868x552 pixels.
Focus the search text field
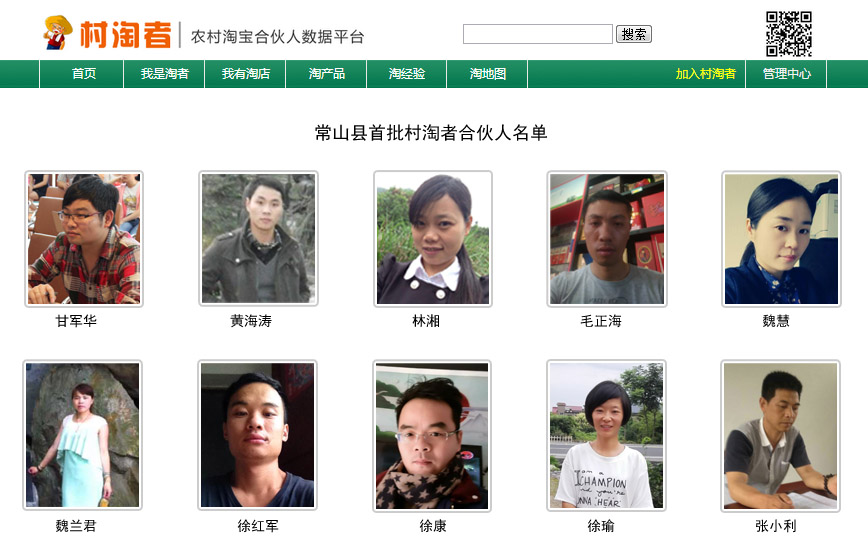[x=538, y=34]
